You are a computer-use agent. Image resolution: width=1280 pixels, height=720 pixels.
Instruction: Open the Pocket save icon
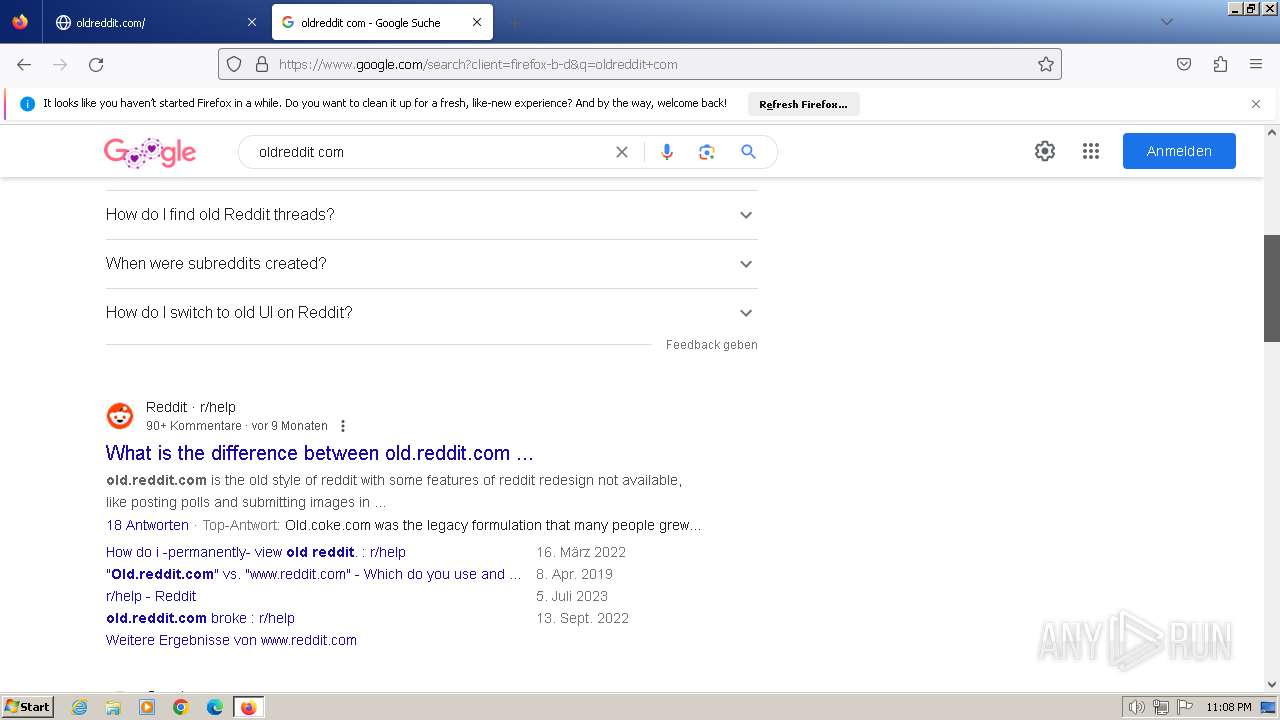1184,64
